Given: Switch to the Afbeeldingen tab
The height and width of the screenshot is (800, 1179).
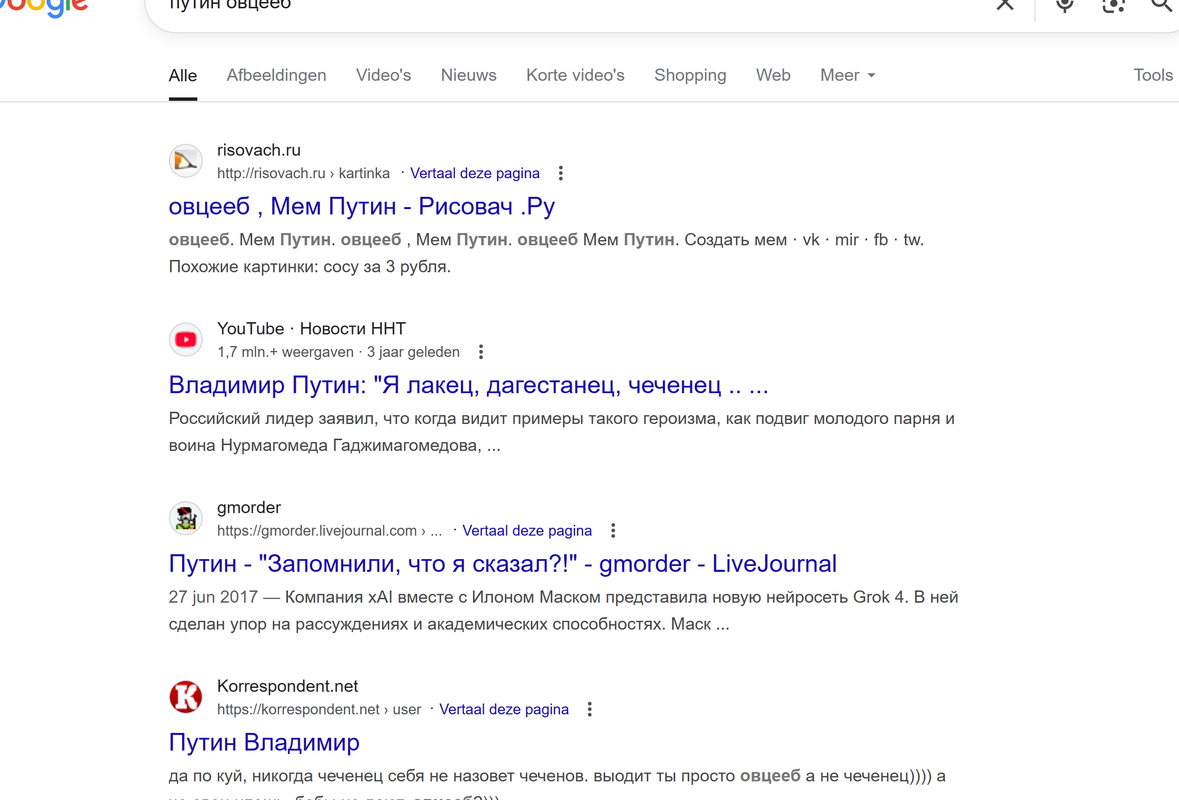Looking at the screenshot, I should 277,75.
